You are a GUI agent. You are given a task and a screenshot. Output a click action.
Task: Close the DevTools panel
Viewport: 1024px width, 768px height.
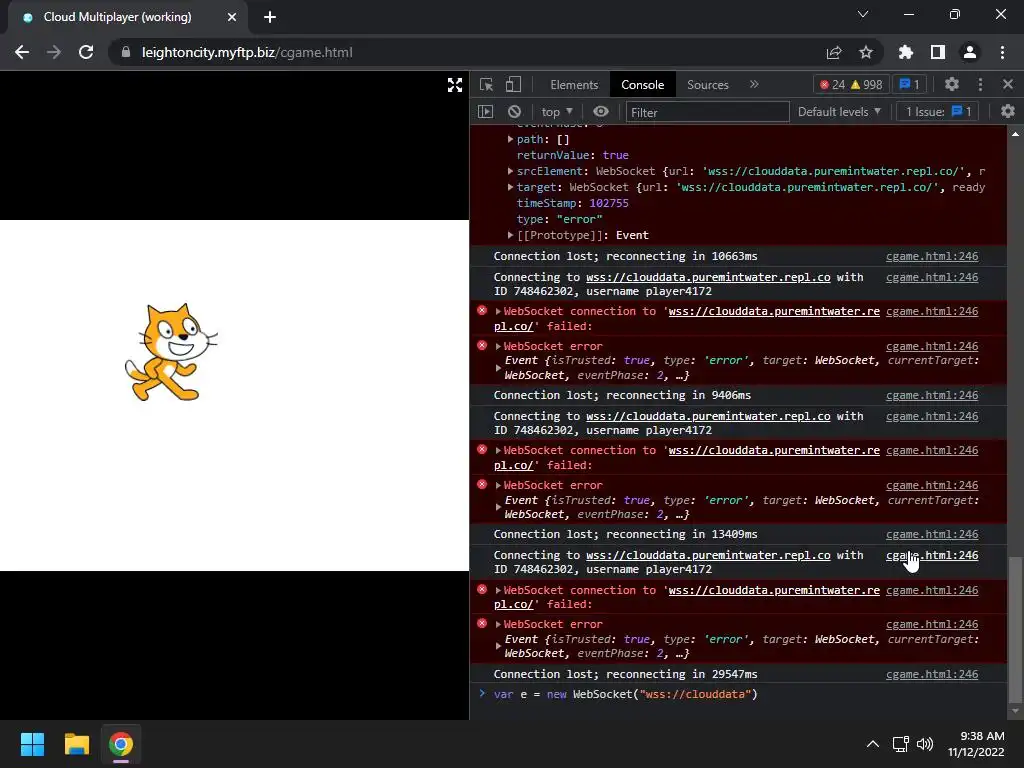(x=1008, y=84)
